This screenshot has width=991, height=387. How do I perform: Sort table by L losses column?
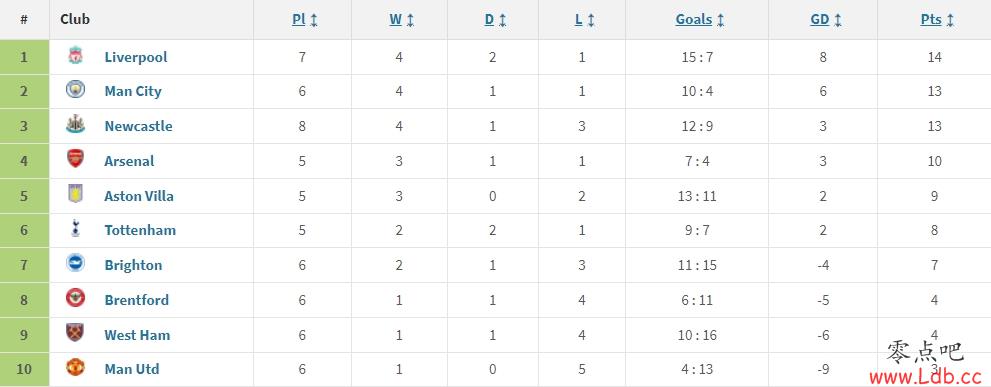pos(585,20)
